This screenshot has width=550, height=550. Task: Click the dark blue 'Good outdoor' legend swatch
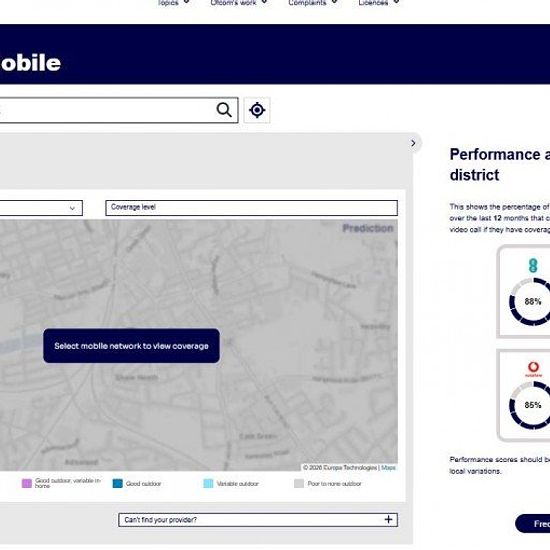pos(118,483)
